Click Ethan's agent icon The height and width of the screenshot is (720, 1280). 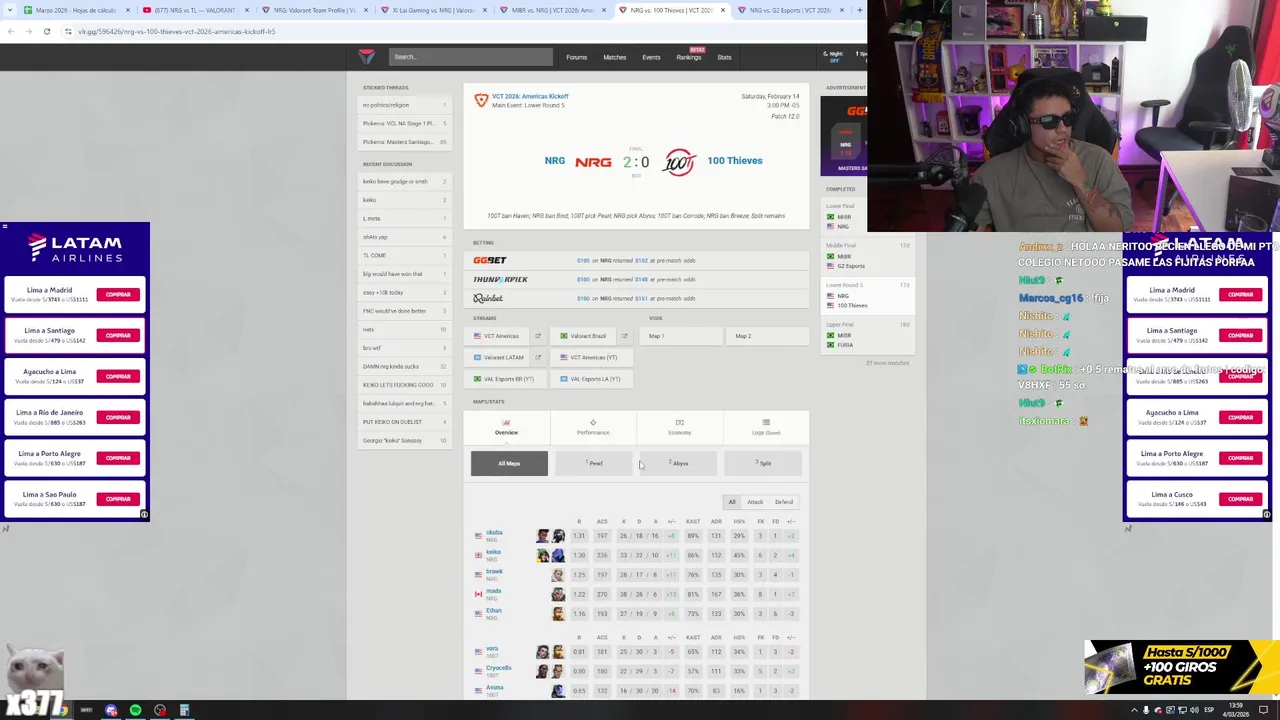coord(558,614)
